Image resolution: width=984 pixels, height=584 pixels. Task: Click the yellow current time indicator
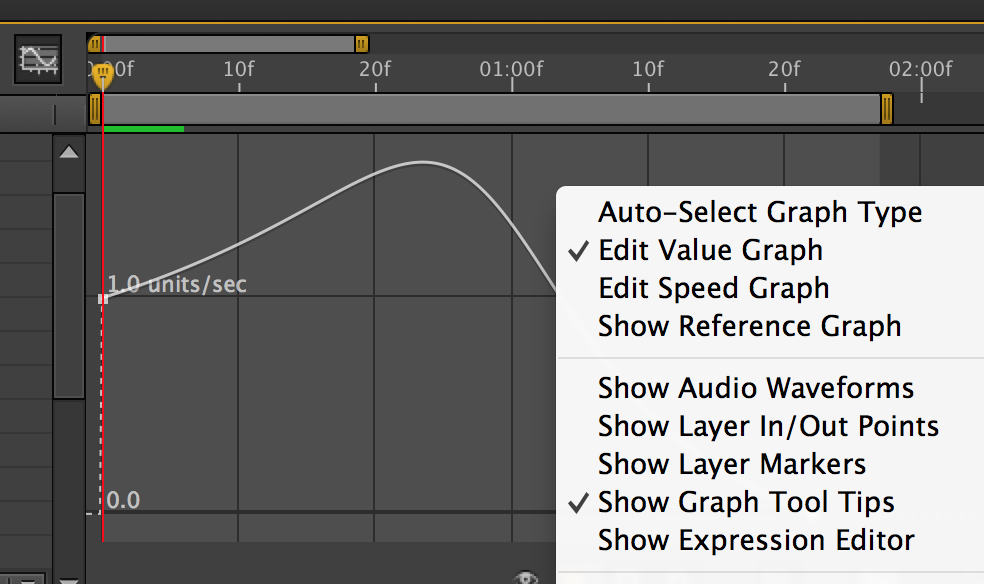pos(102,74)
